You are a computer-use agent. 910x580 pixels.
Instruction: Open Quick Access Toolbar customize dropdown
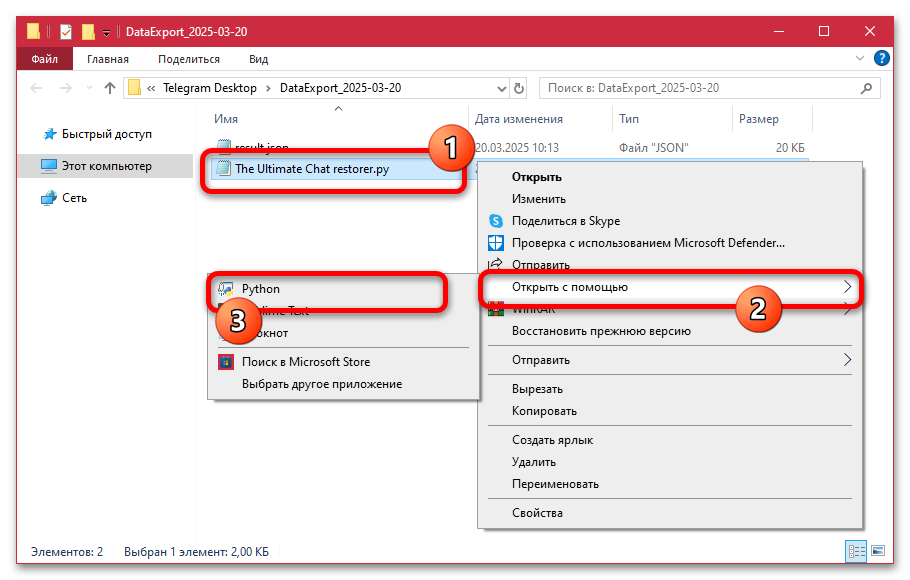[x=106, y=32]
